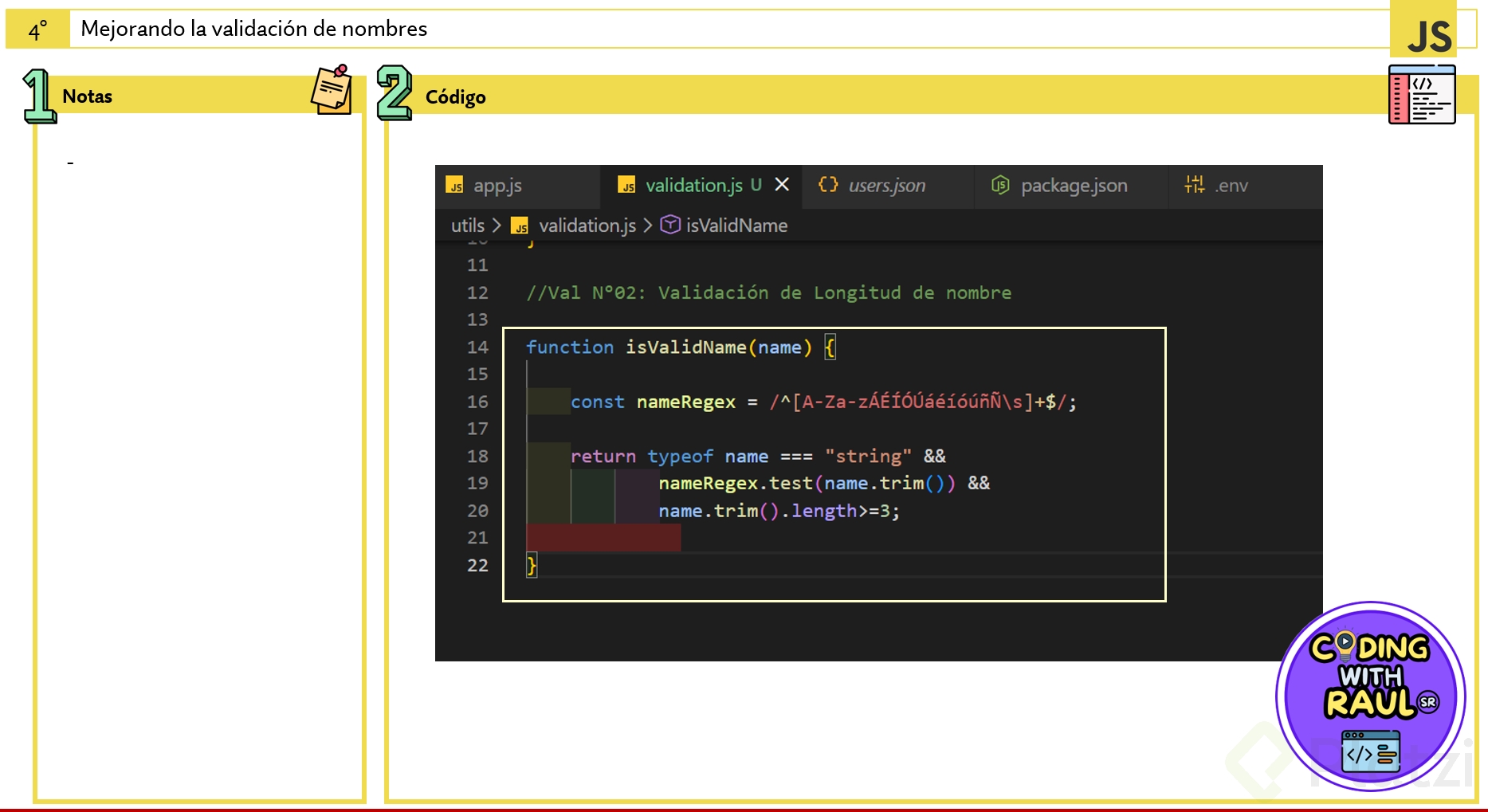The image size is (1488, 812).
Task: Click the JS file icon on app.js tab
Action: (455, 186)
